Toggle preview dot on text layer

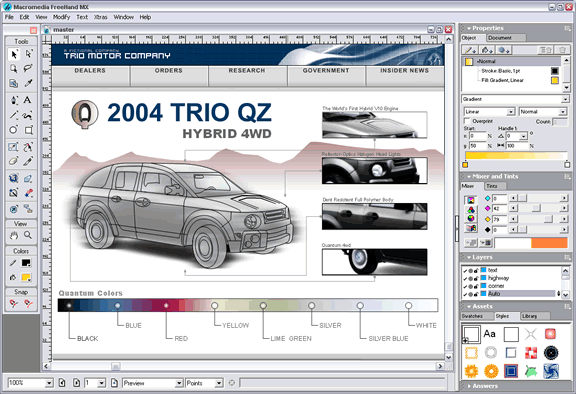click(471, 271)
